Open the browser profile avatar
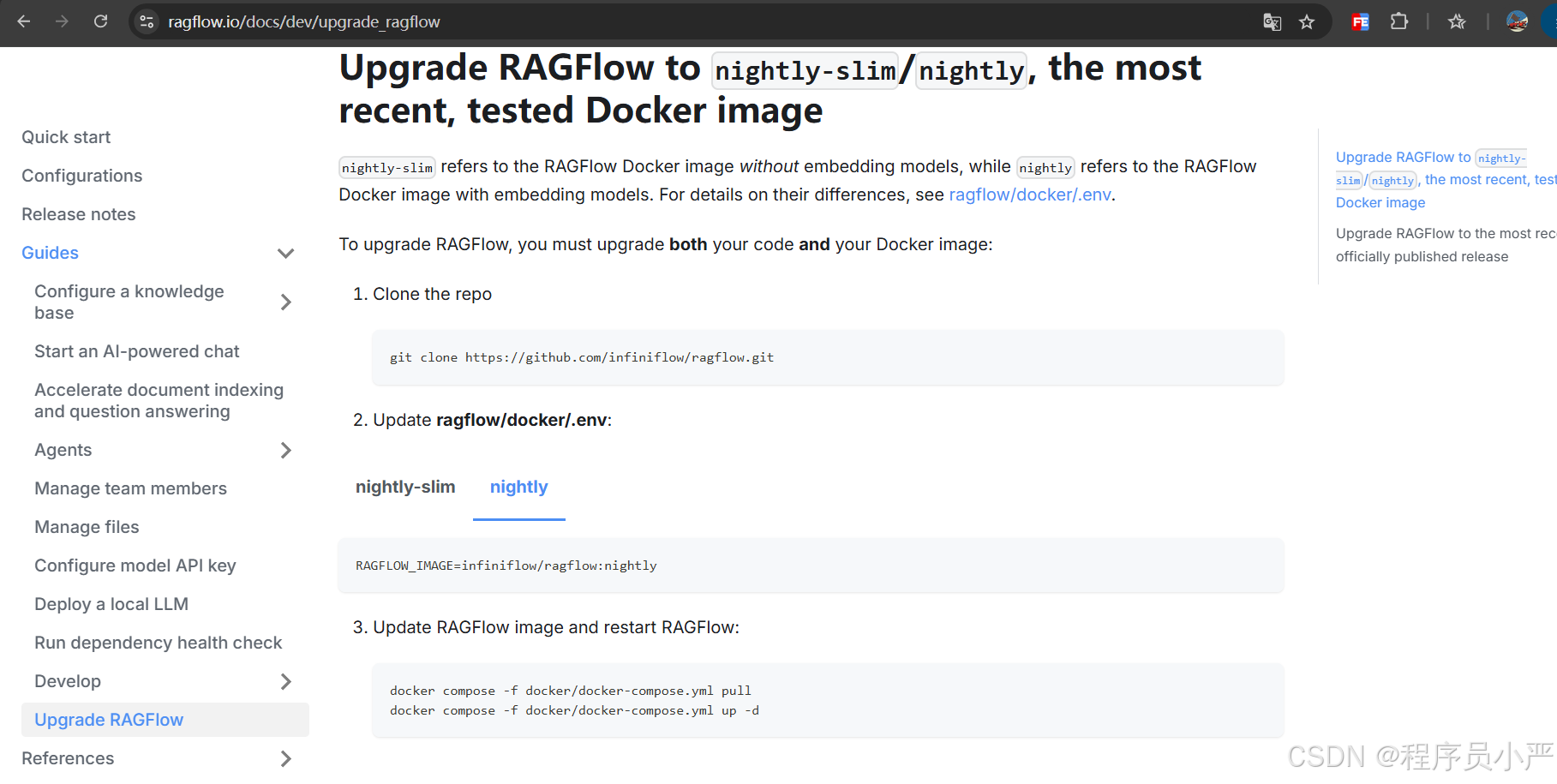This screenshot has width=1557, height=784. click(1517, 21)
